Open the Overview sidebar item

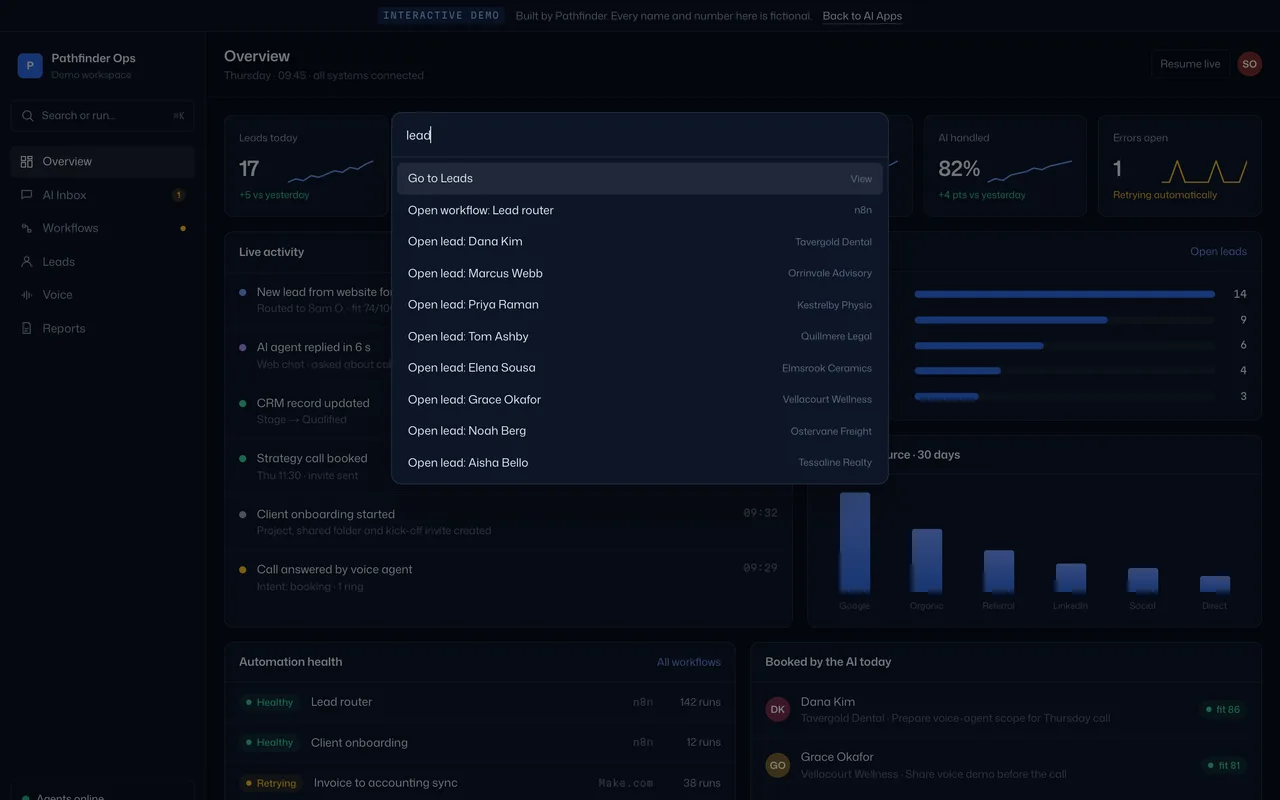[103, 162]
